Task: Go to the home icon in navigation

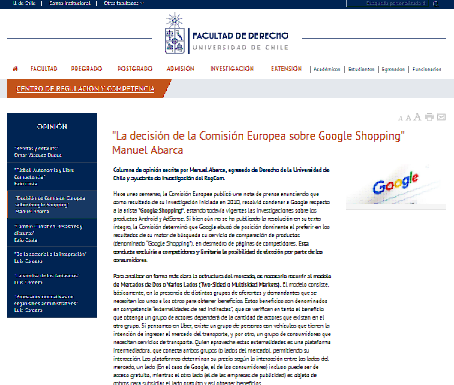Action: 15,69
